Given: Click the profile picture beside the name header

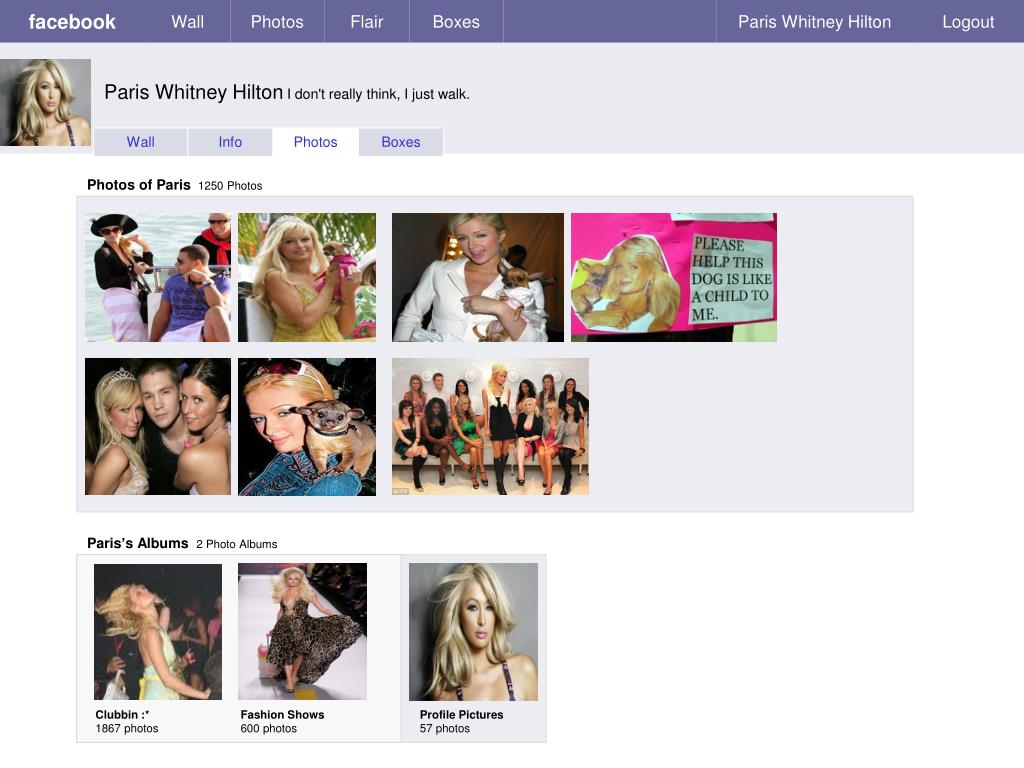Looking at the screenshot, I should (45, 103).
